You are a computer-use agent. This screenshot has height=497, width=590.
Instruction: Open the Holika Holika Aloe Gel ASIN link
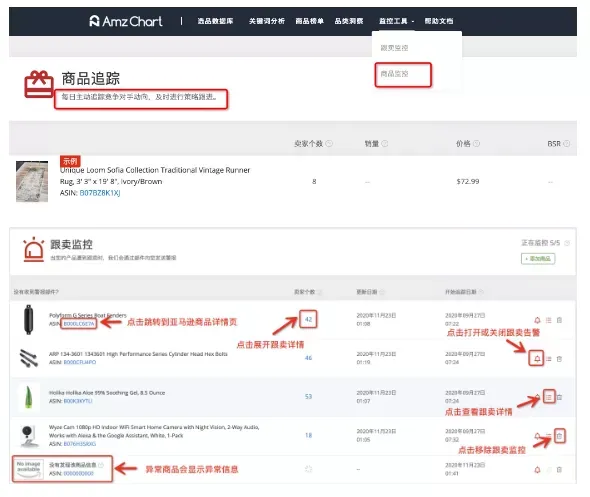[78, 401]
